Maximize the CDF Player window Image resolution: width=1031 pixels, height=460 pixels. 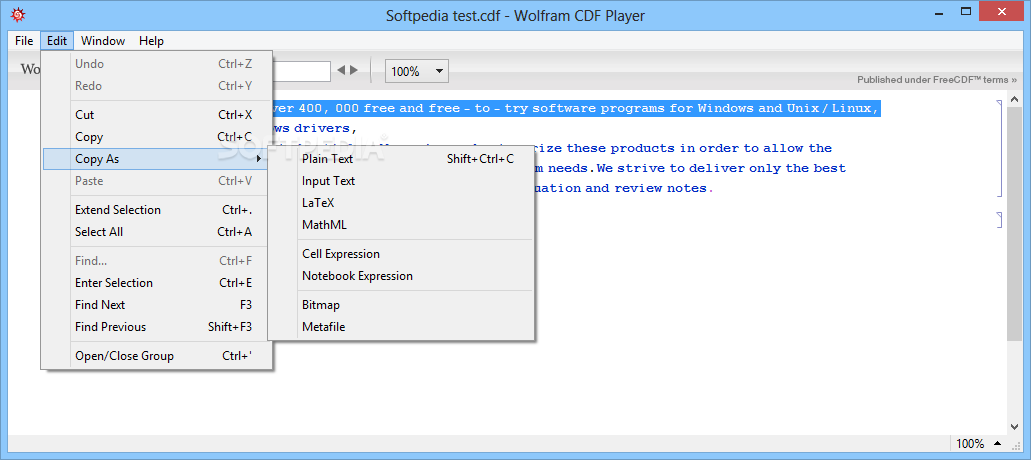[x=966, y=11]
